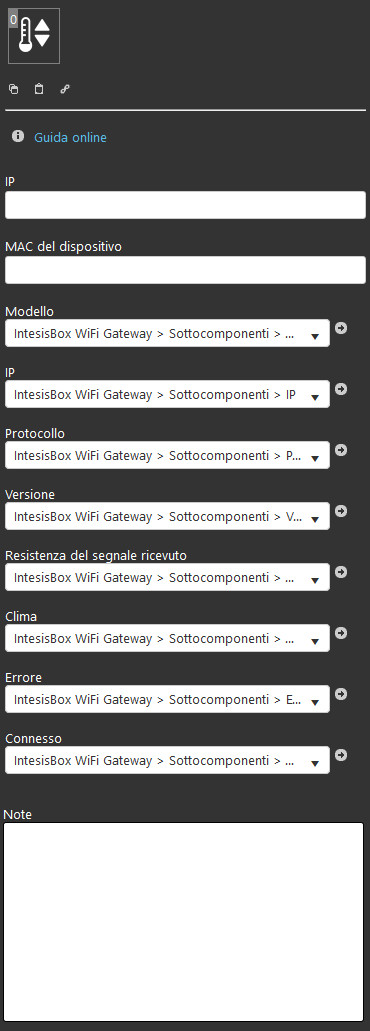
Task: Click the arrow icon next to the IP dropdown
Action: coord(340,389)
